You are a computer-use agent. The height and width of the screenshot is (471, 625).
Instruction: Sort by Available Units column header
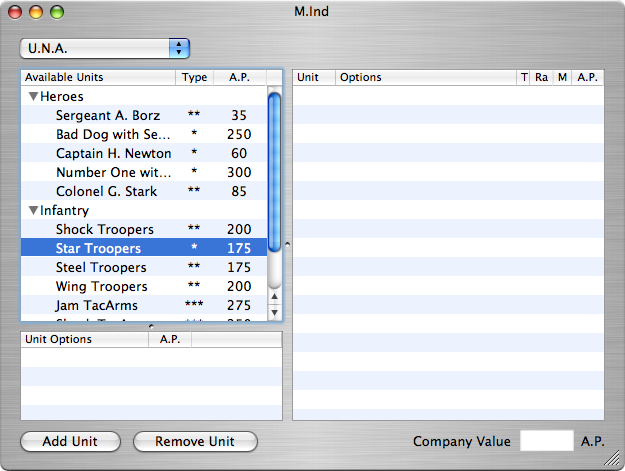click(x=98, y=77)
